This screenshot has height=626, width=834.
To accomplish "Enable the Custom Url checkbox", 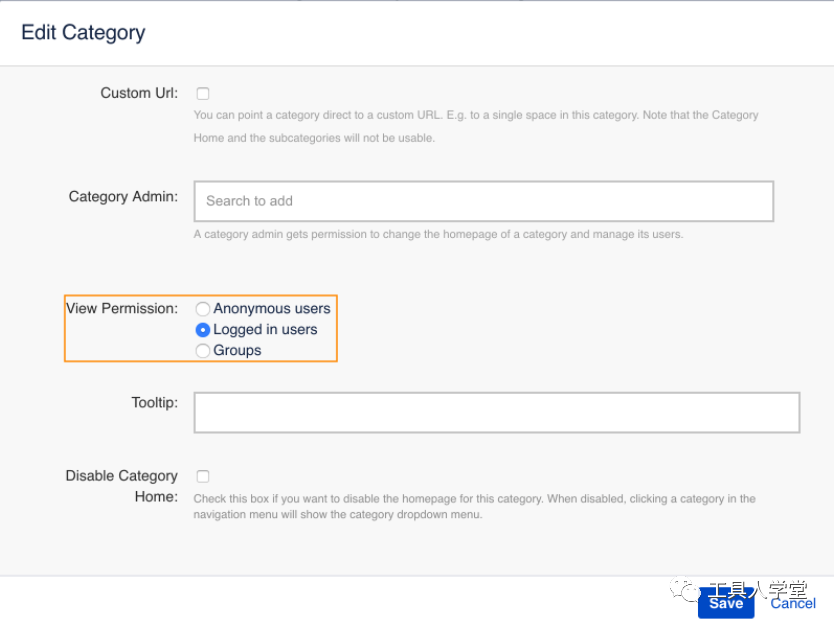I will [203, 94].
